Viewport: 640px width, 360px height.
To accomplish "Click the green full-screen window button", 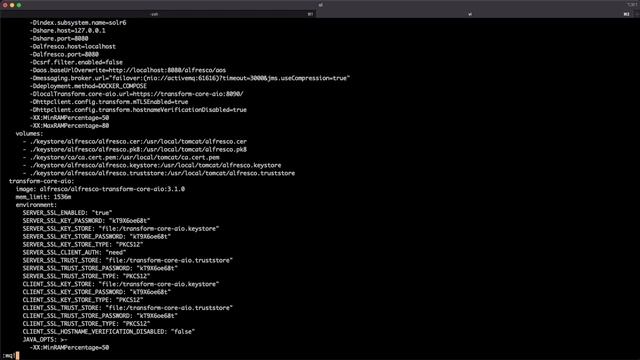I will [x=19, y=5].
